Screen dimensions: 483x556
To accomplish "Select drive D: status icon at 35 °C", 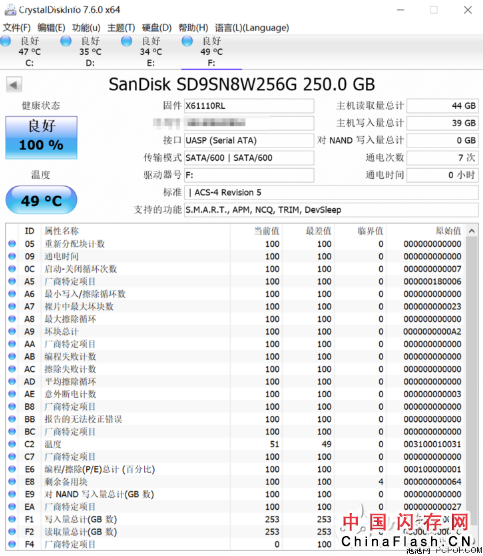I will click(x=66, y=41).
